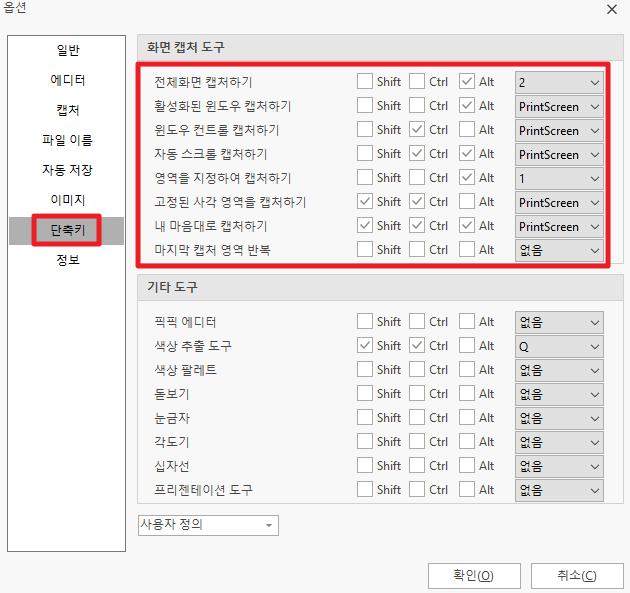Select 파일 이름 in sidebar
Image resolution: width=630 pixels, height=593 pixels.
[68, 140]
